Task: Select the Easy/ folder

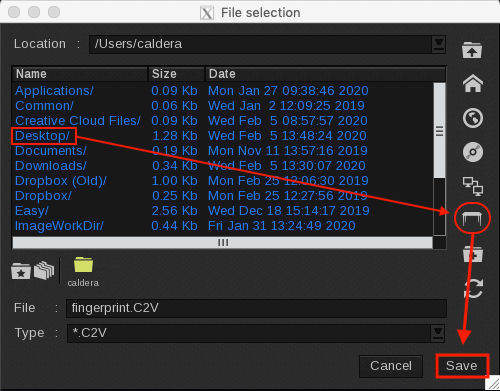Action: pyautogui.click(x=32, y=211)
